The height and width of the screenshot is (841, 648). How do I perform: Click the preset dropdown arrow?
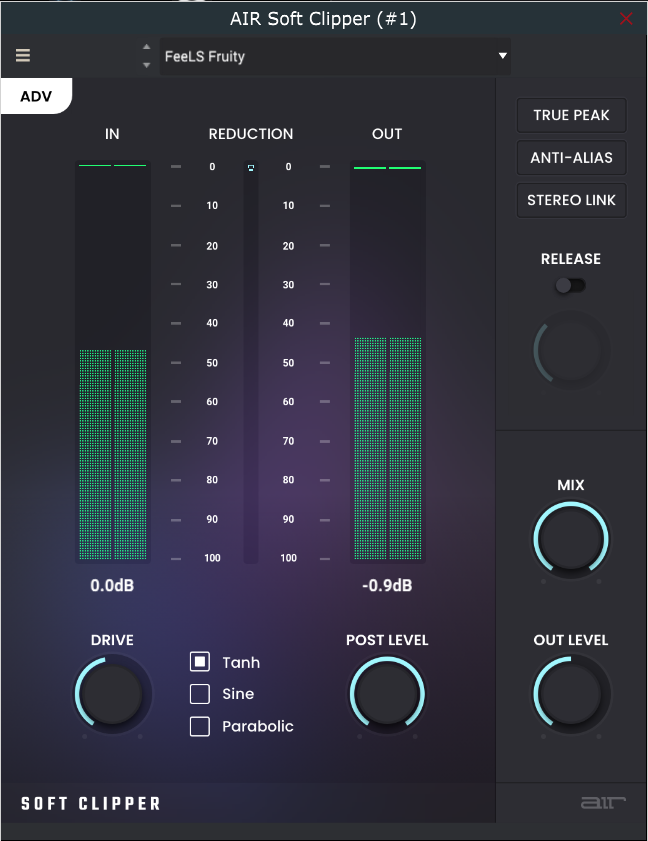tap(503, 56)
